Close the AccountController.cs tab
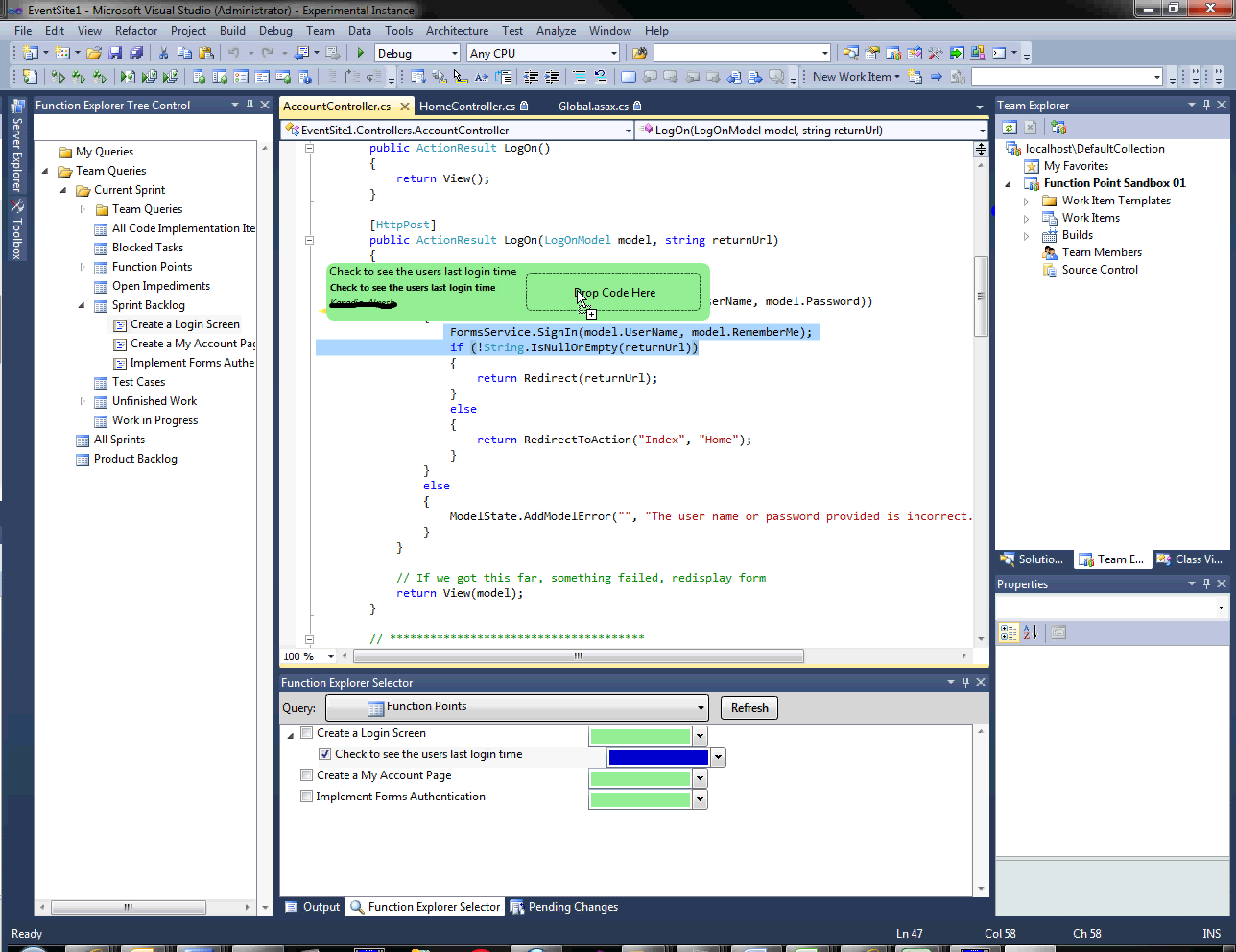1236x952 pixels. [404, 107]
